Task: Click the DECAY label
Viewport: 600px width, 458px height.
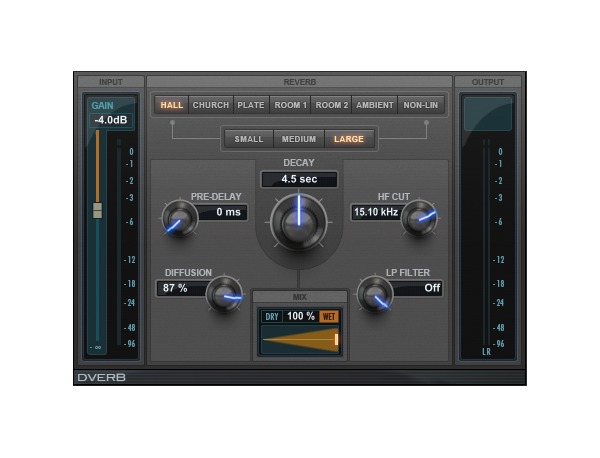Action: tap(299, 163)
